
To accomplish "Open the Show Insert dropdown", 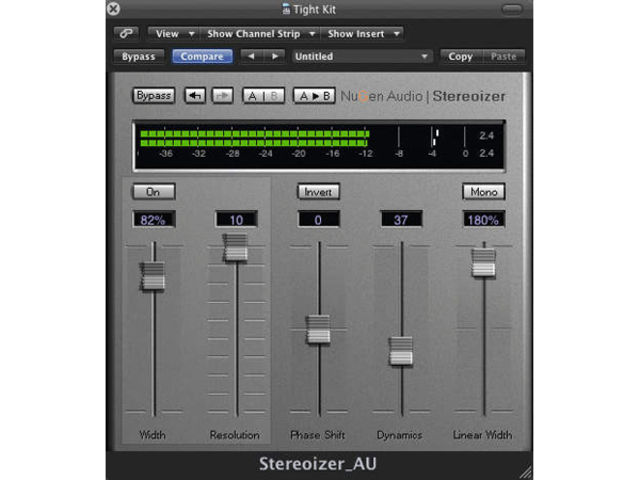I will coord(362,33).
